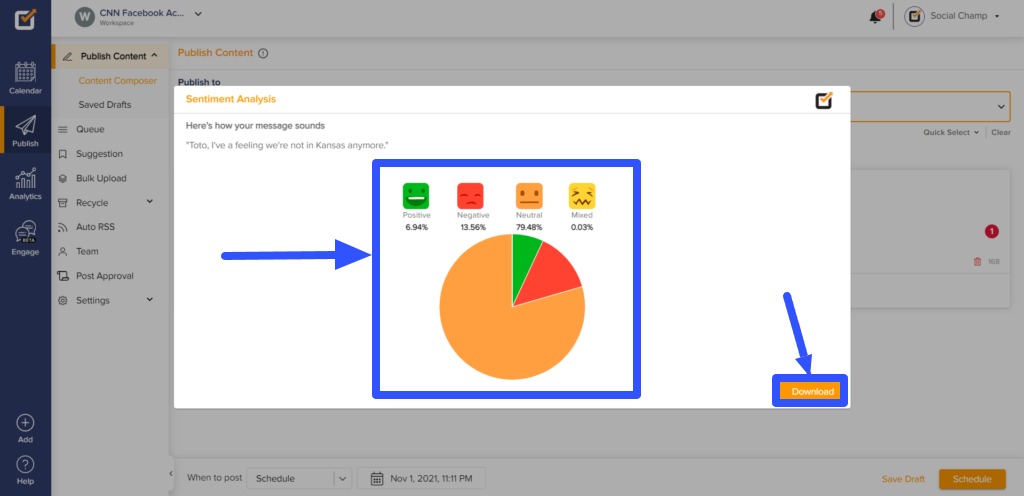This screenshot has width=1024, height=496.
Task: Go to Post Approval menu item
Action: point(104,276)
